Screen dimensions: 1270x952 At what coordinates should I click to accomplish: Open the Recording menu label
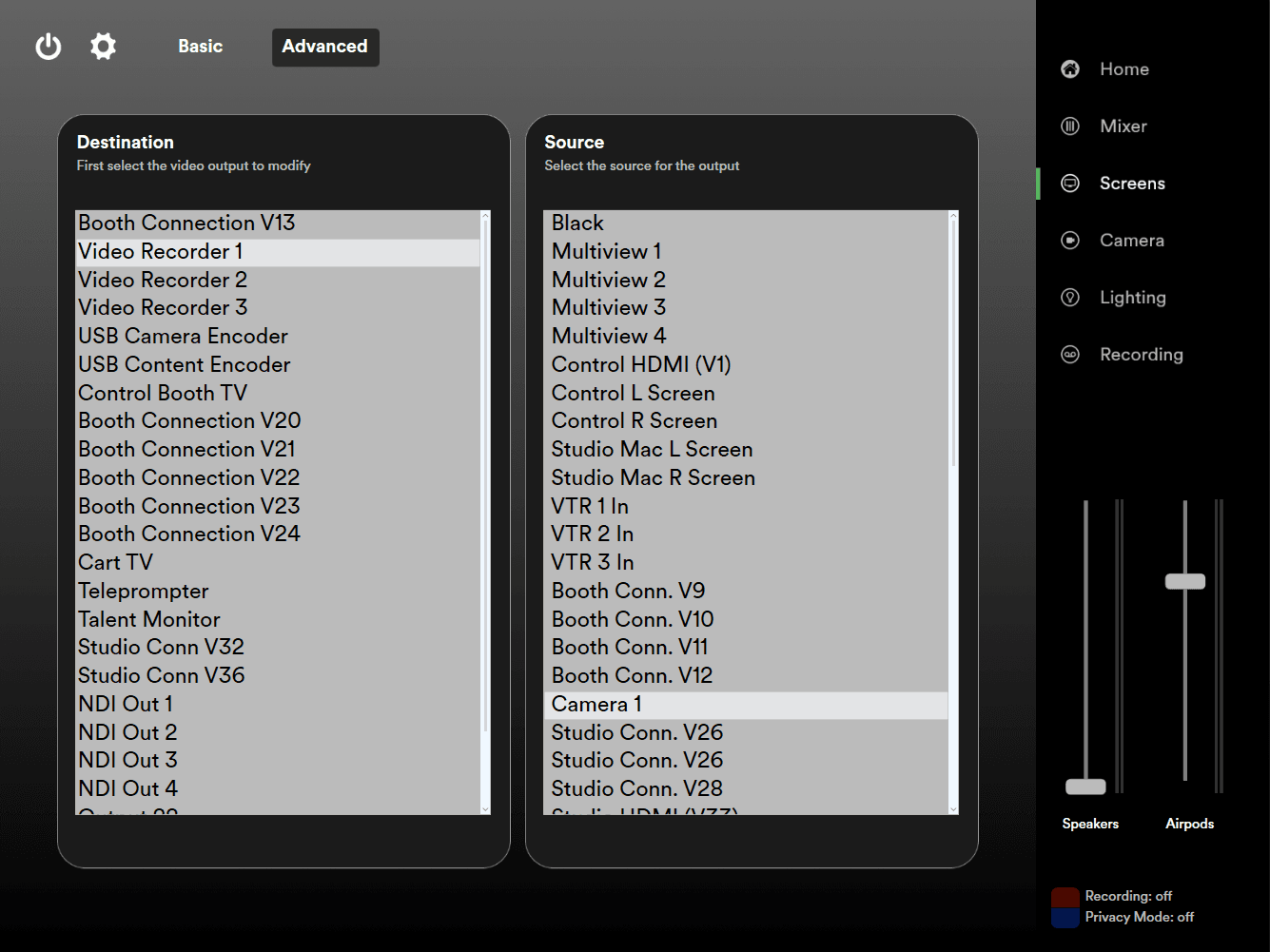(x=1142, y=355)
